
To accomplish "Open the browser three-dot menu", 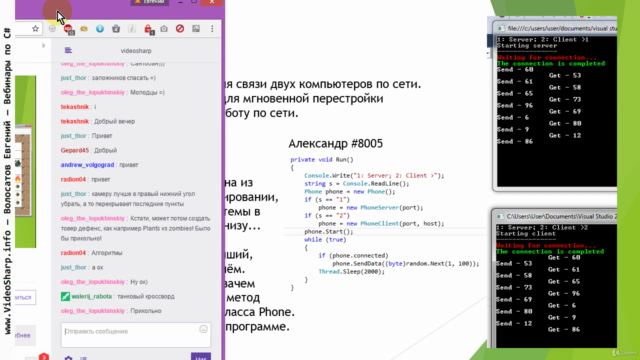I will 212,29.
